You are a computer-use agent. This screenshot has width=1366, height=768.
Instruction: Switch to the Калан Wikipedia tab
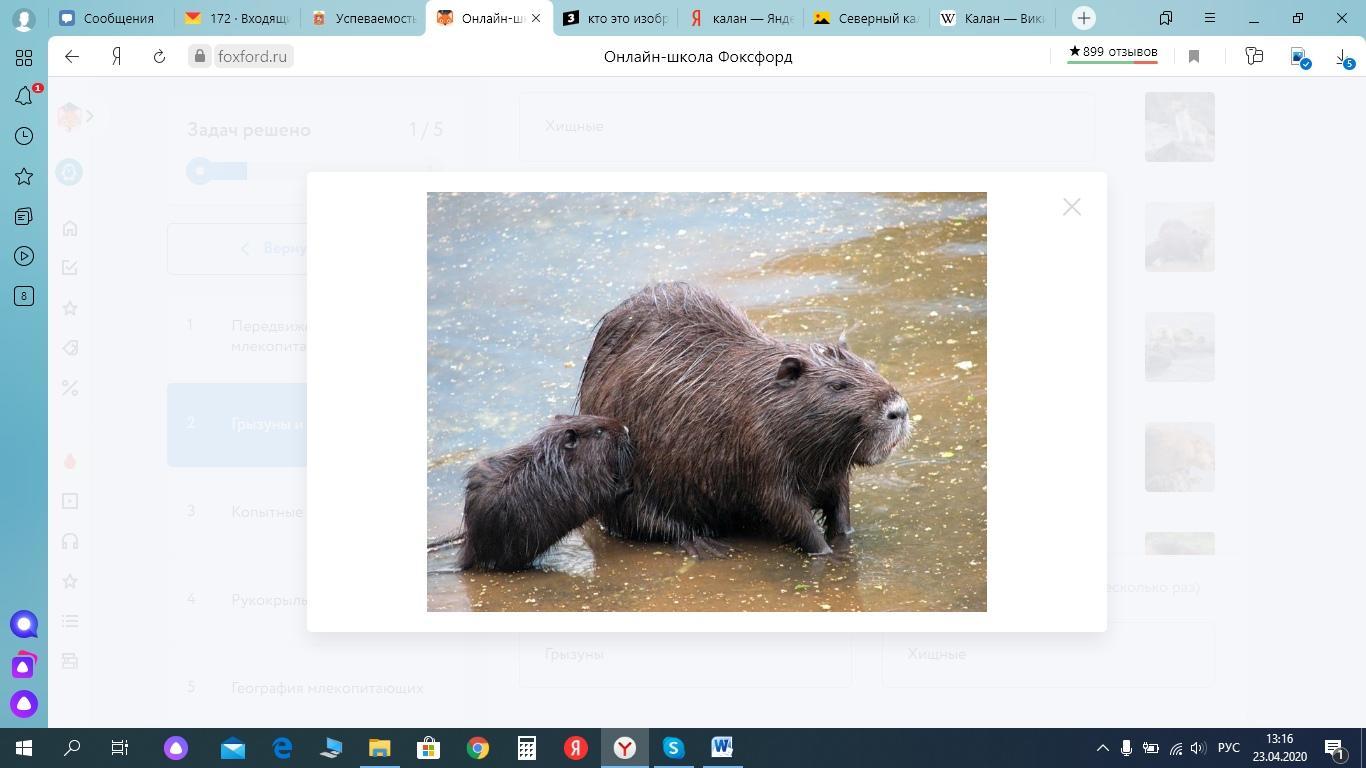click(993, 18)
